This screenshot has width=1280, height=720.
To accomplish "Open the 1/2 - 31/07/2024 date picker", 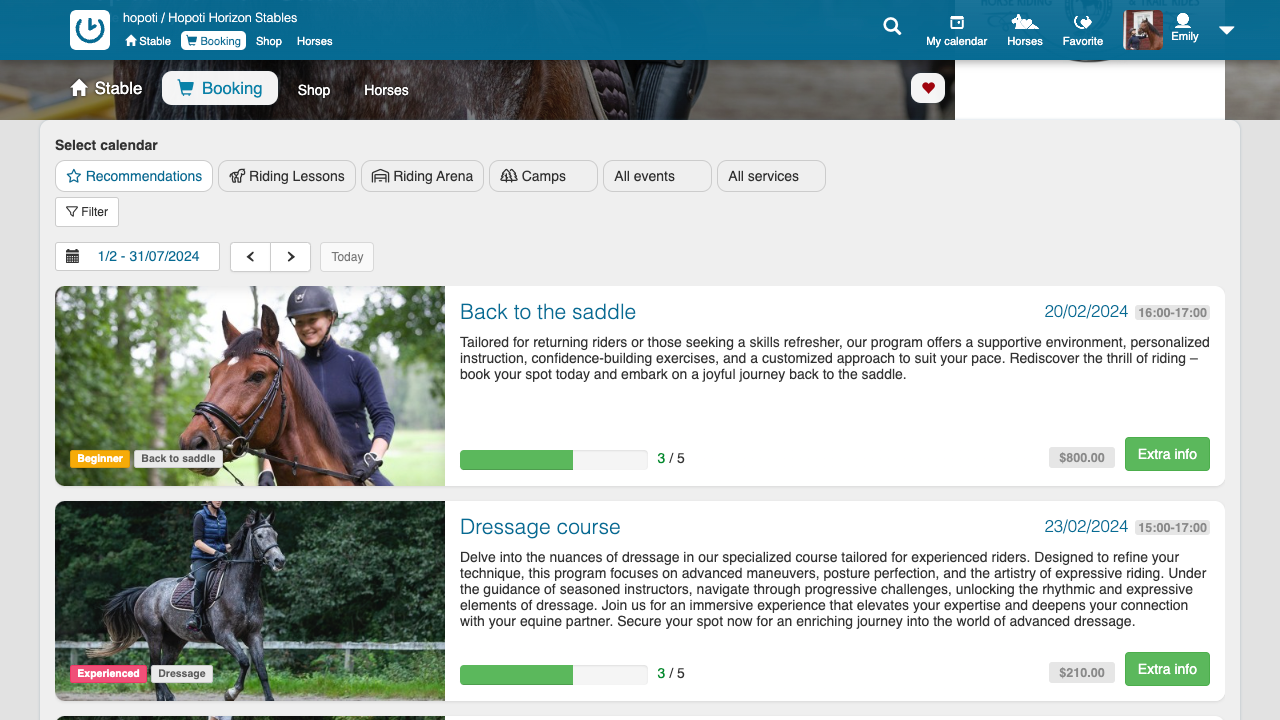I will 148,257.
